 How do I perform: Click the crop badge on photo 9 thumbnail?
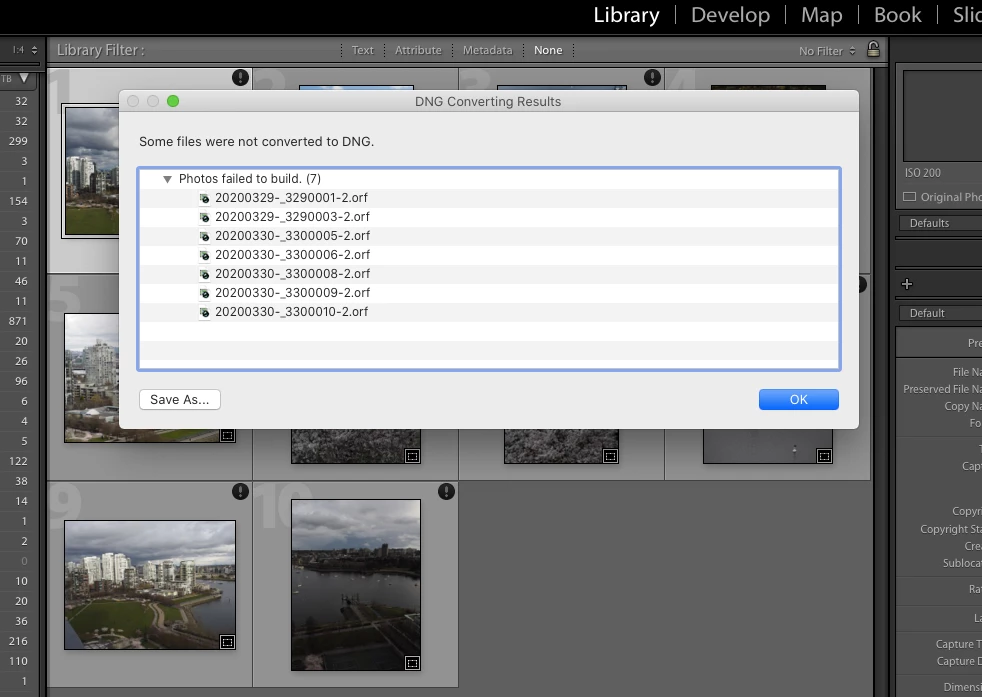(x=227, y=642)
